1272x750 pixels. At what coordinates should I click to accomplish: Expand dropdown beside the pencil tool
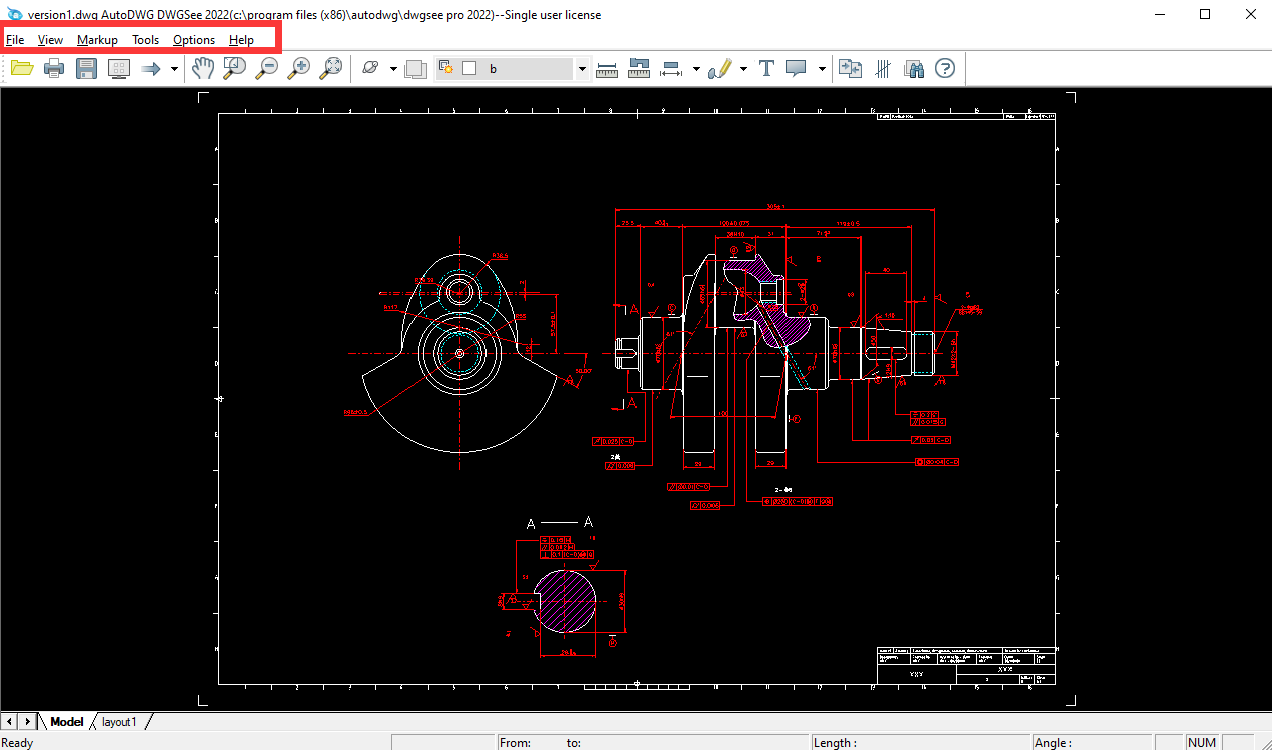pyautogui.click(x=743, y=69)
